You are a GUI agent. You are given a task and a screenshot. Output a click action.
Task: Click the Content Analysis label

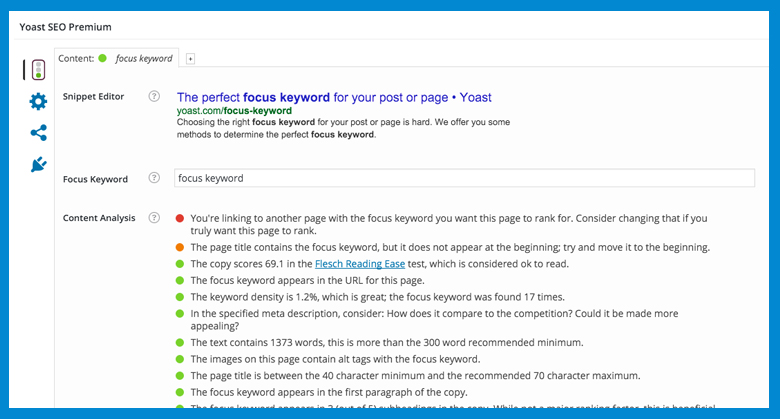coord(99,218)
